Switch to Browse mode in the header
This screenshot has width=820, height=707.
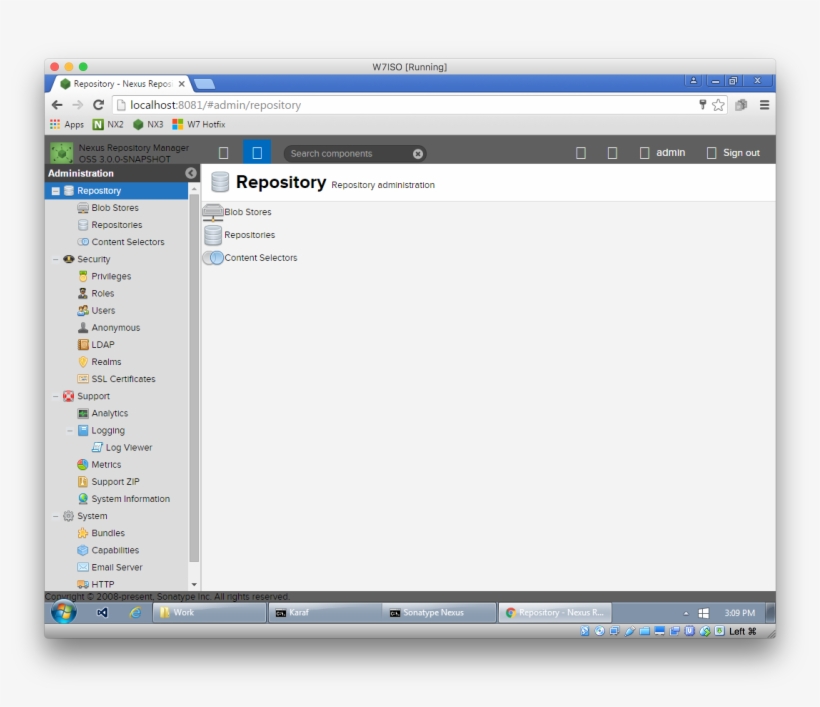[x=224, y=151]
